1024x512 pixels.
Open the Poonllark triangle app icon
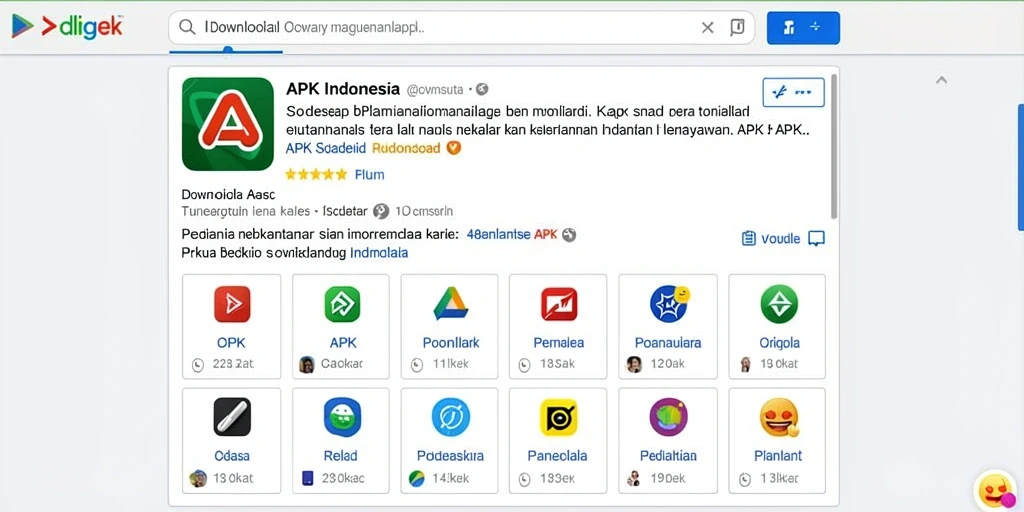click(451, 304)
